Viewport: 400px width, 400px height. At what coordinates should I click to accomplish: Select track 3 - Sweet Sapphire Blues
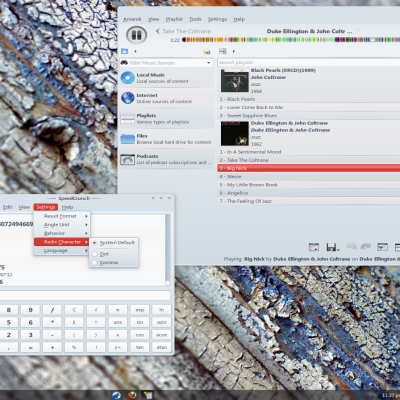309,116
